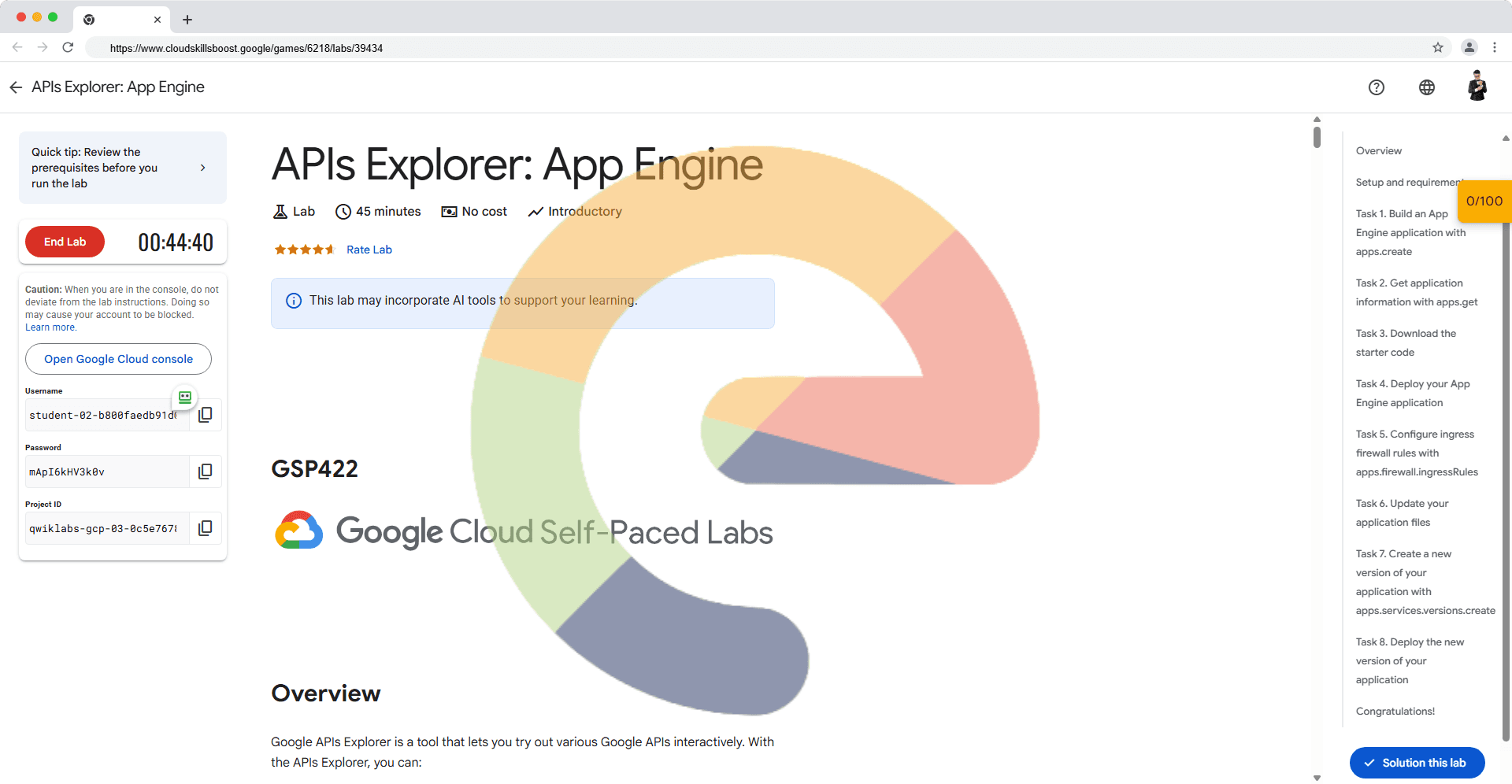The height and width of the screenshot is (784, 1512).
Task: Jump to Task 5 Configure ingress firewall rules
Action: click(1416, 453)
